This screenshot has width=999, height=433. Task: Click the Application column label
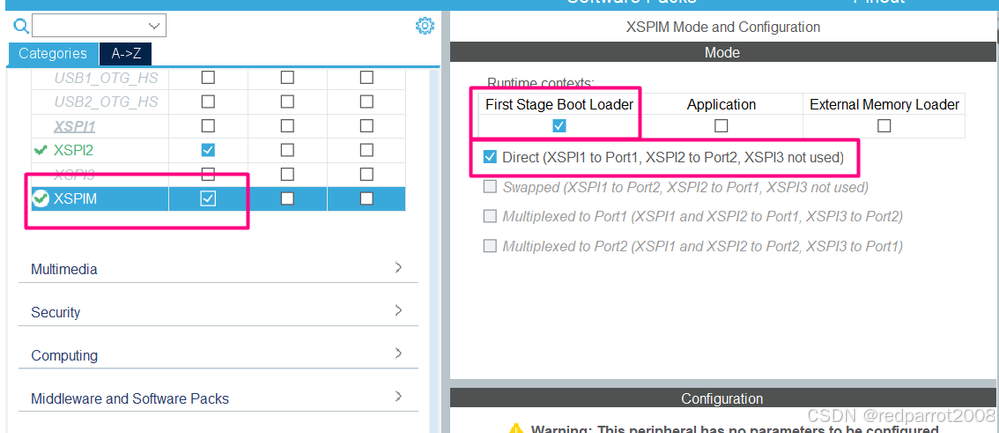pos(721,104)
